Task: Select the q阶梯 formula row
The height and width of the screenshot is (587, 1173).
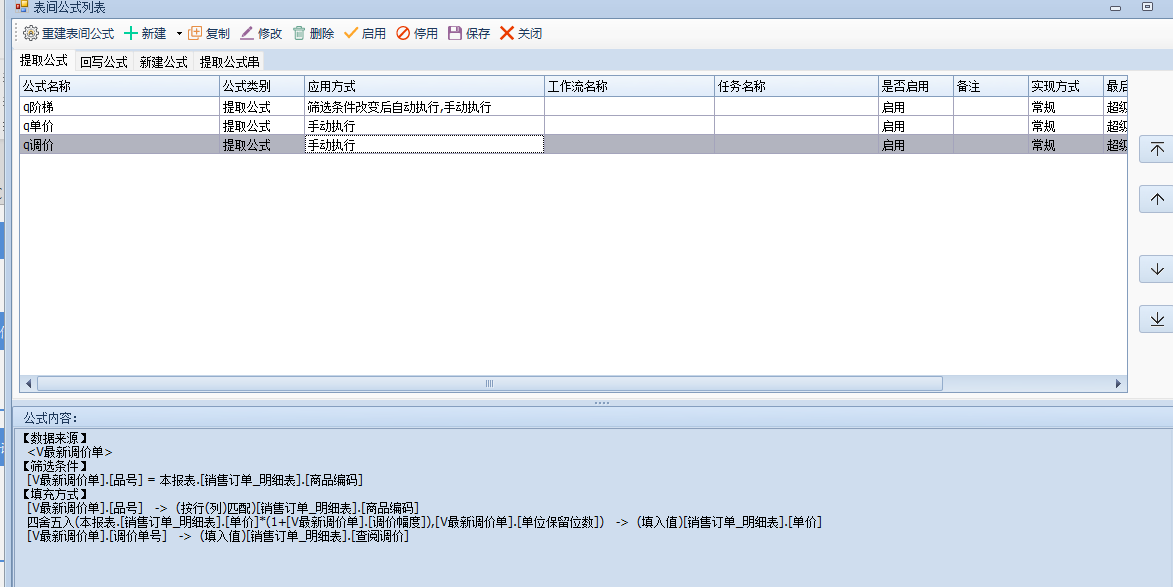Action: pyautogui.click(x=118, y=107)
